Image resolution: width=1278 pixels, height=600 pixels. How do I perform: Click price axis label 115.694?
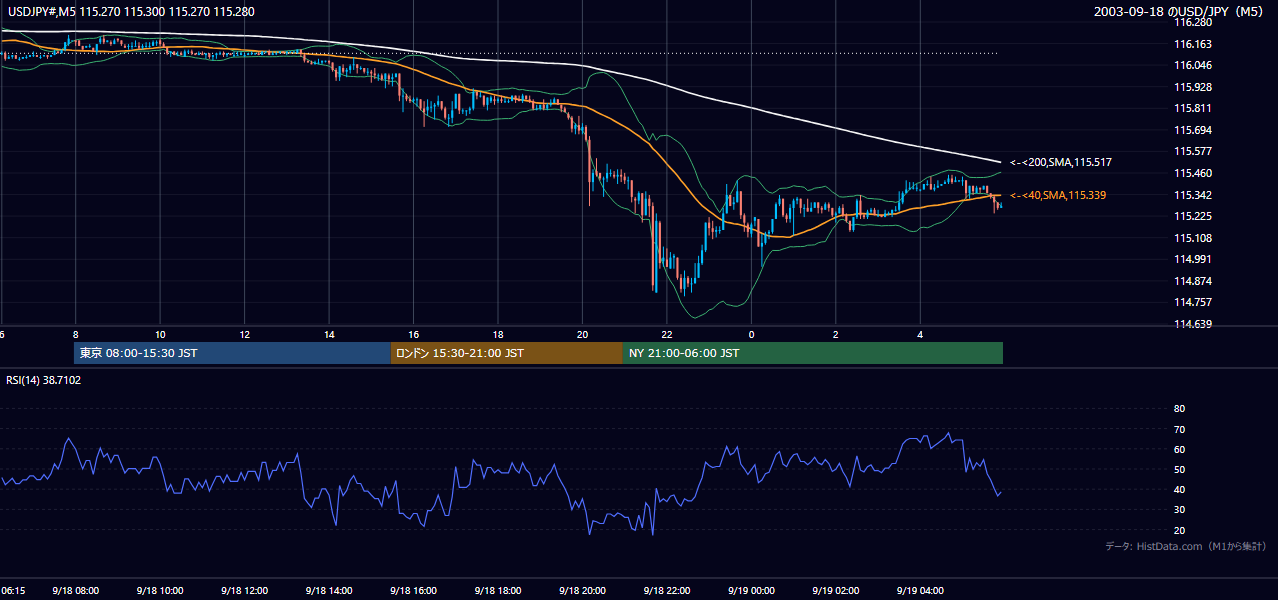click(1192, 130)
